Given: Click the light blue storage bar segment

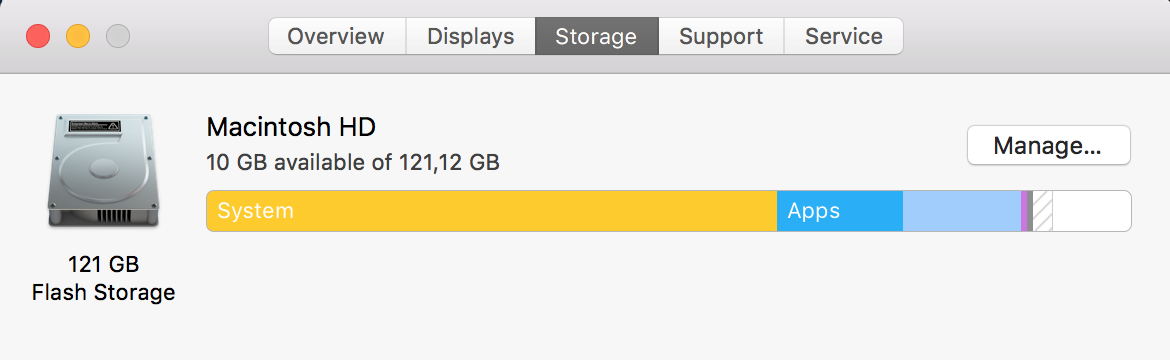Looking at the screenshot, I should [x=962, y=211].
